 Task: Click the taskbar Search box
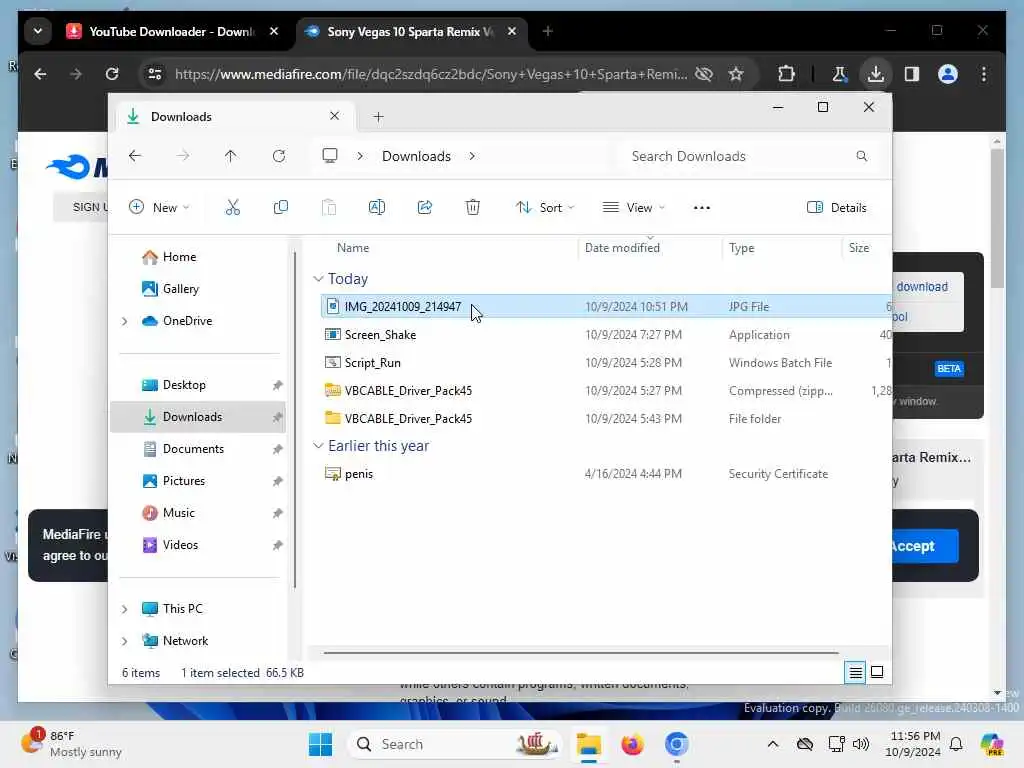tap(455, 744)
